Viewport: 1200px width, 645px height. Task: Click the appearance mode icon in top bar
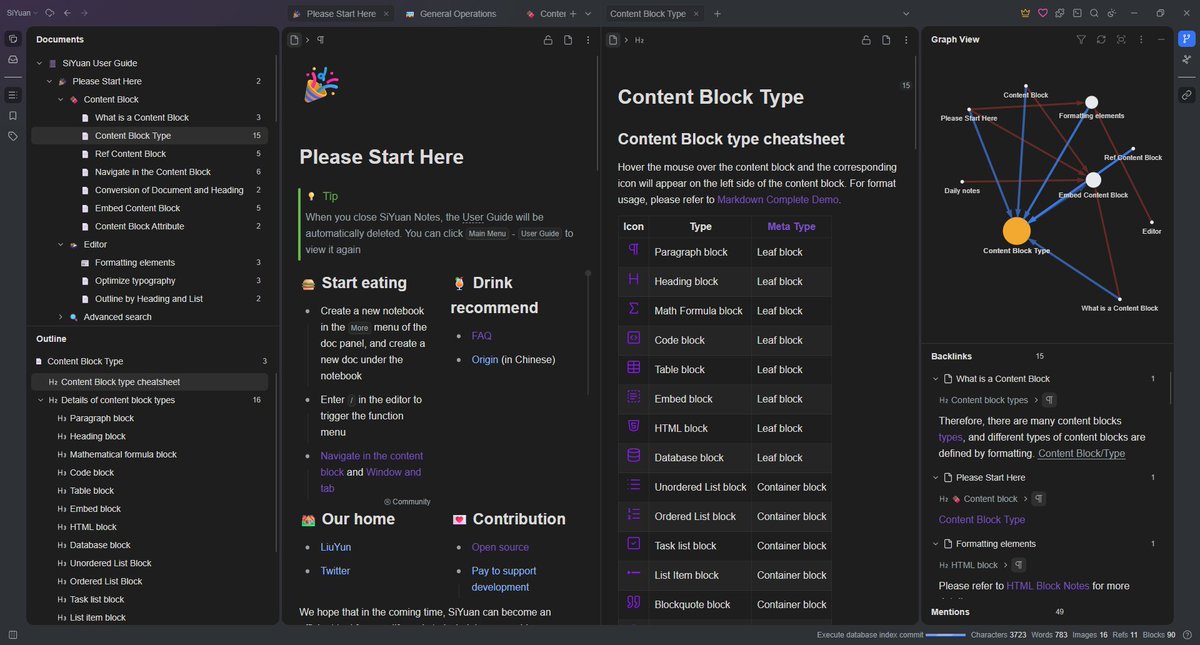tap(1111, 14)
